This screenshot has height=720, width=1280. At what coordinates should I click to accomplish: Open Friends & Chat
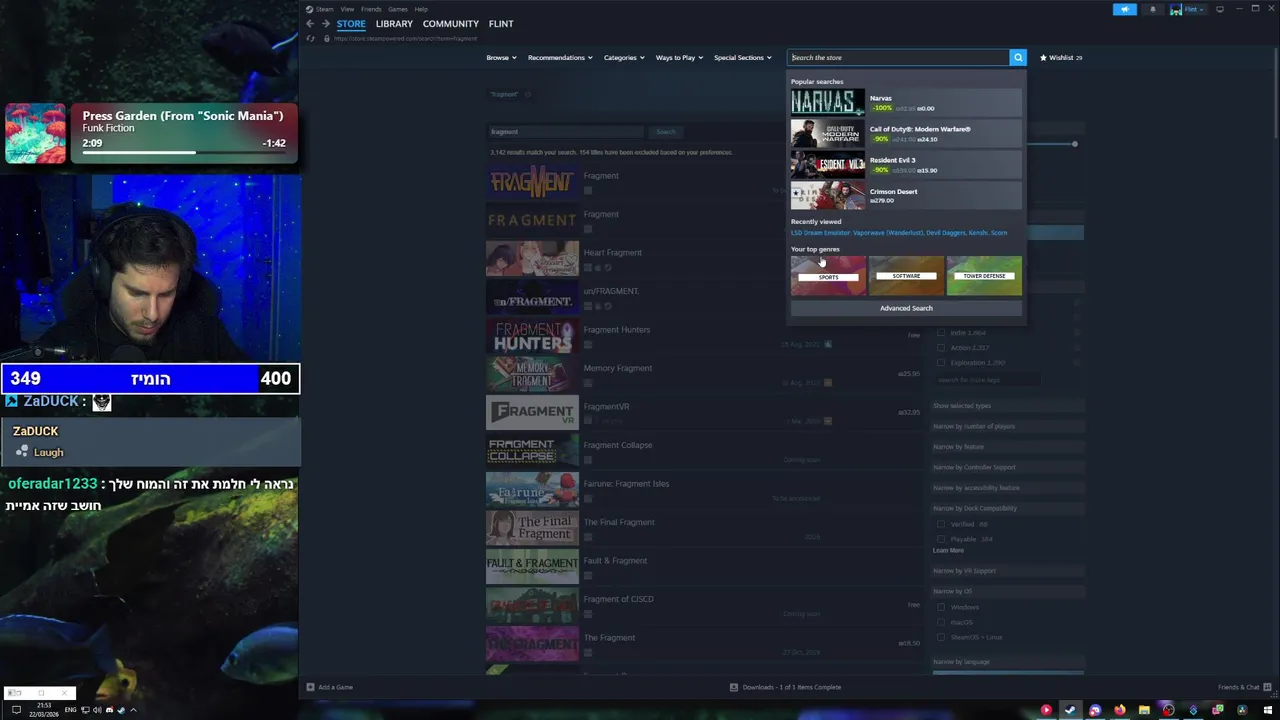(x=1245, y=687)
